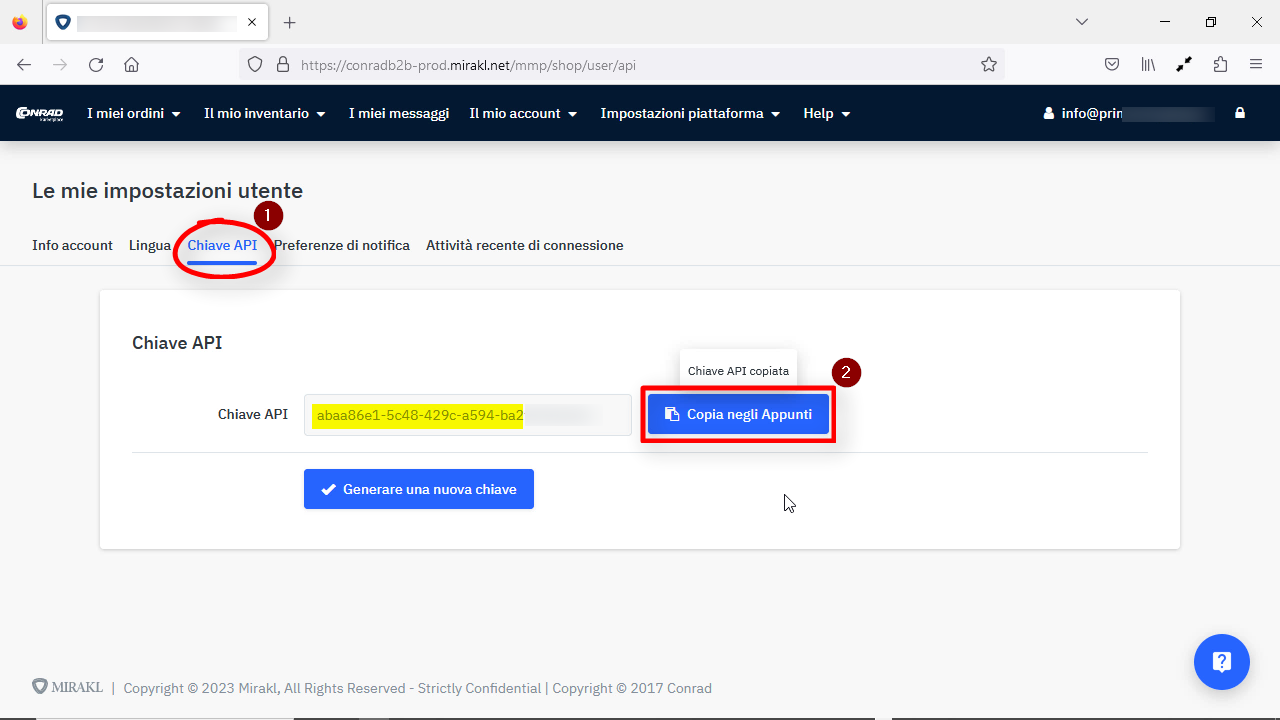This screenshot has width=1280, height=720.
Task: Open the Firefox library icon
Action: tap(1147, 64)
